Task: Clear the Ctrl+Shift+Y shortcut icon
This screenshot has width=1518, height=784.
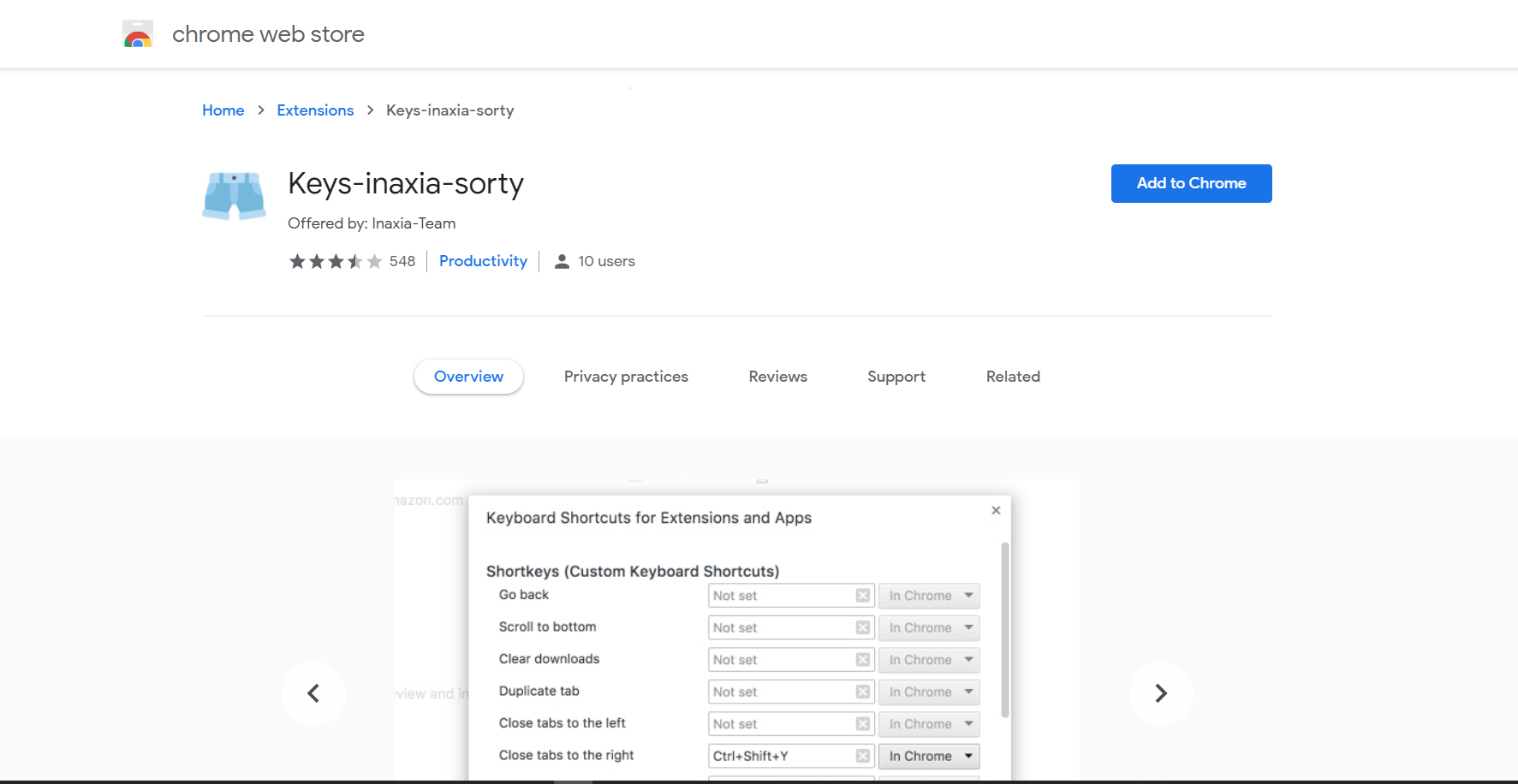Action: click(x=863, y=756)
